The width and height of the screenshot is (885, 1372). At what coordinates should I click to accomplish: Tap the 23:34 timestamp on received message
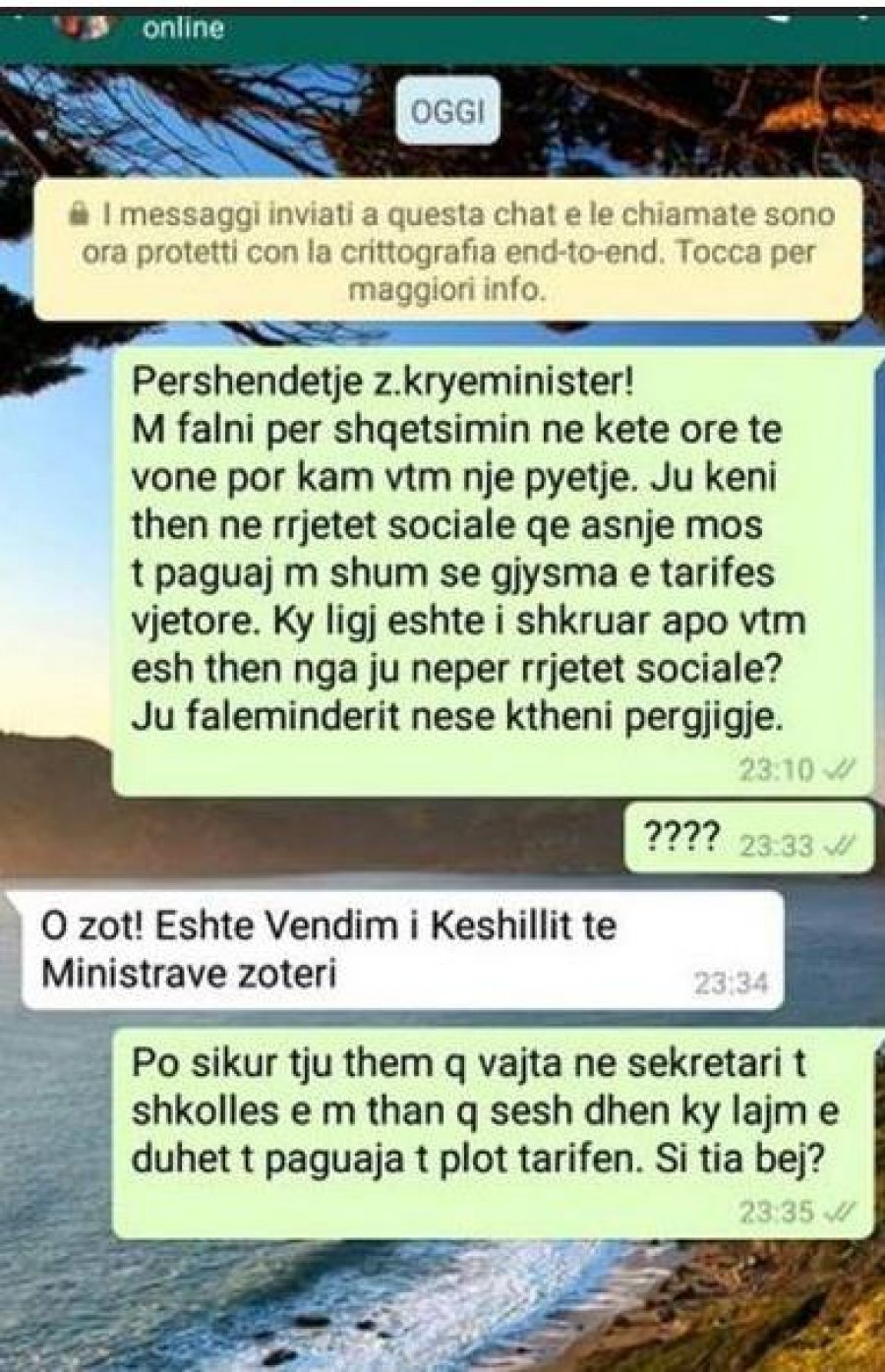click(x=731, y=983)
